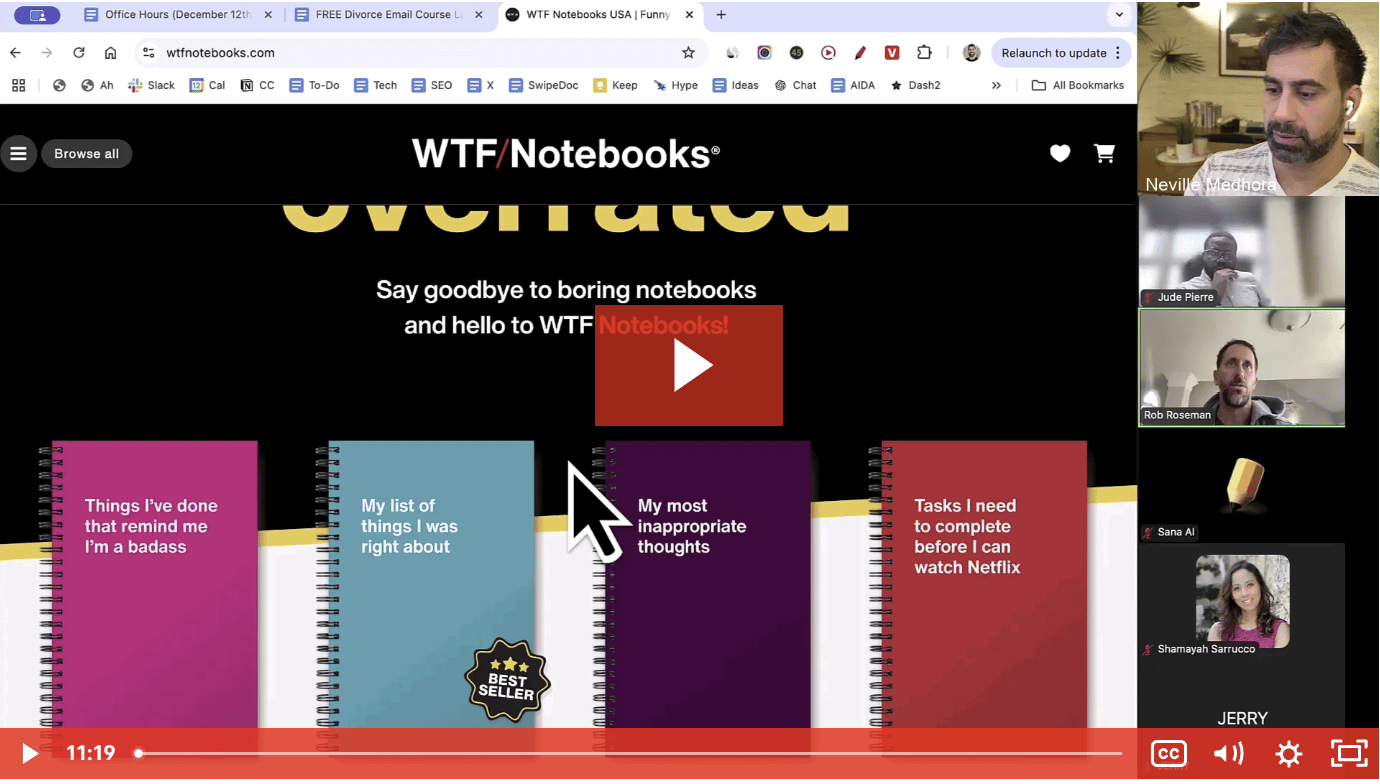
Task: Reload the current page
Action: 79,53
